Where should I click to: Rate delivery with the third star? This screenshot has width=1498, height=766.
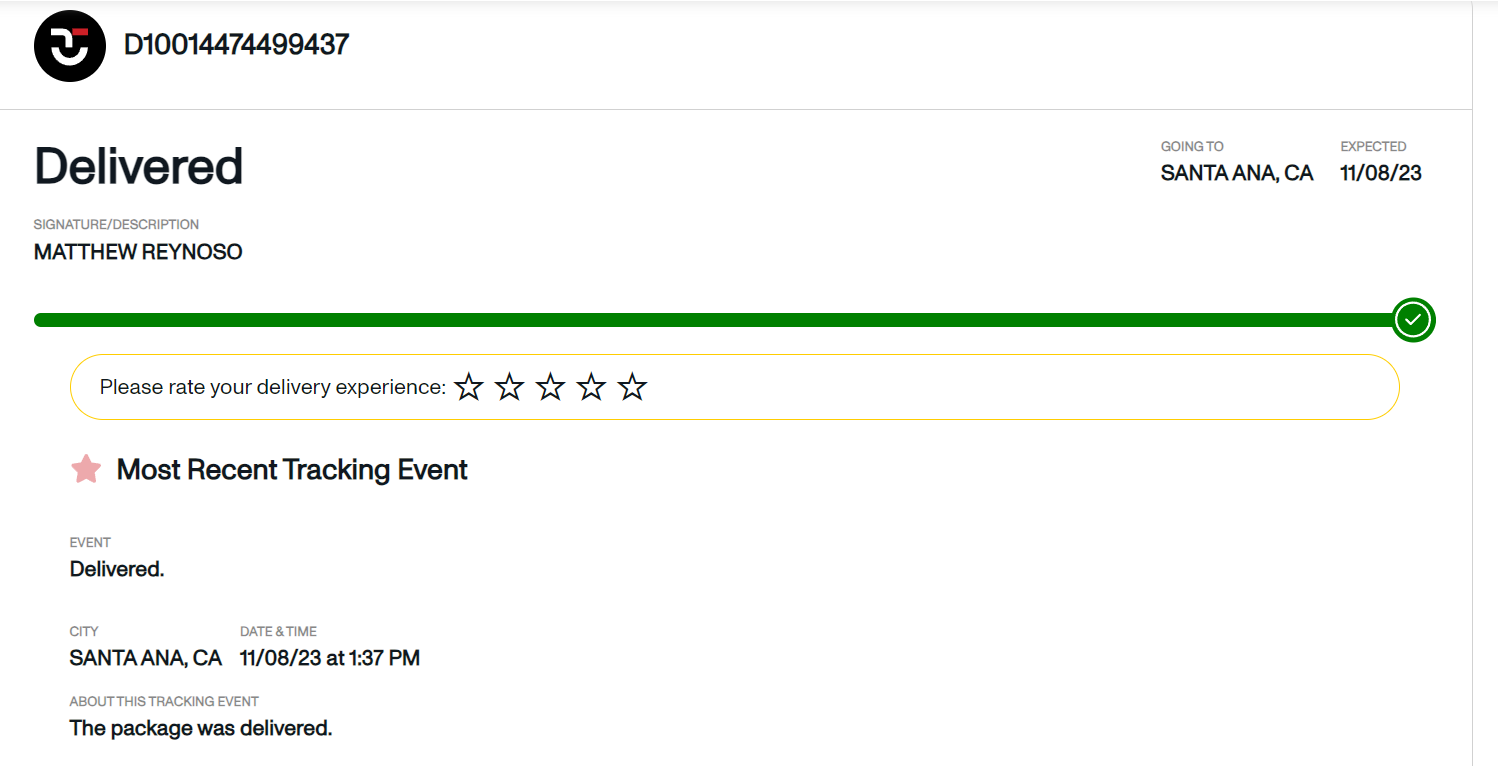click(x=551, y=387)
